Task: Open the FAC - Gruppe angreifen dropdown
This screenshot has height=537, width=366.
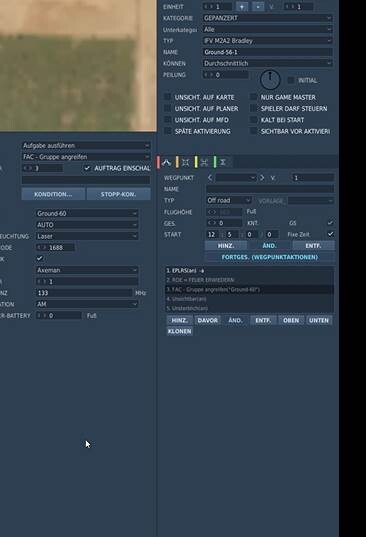Action: (x=86, y=157)
